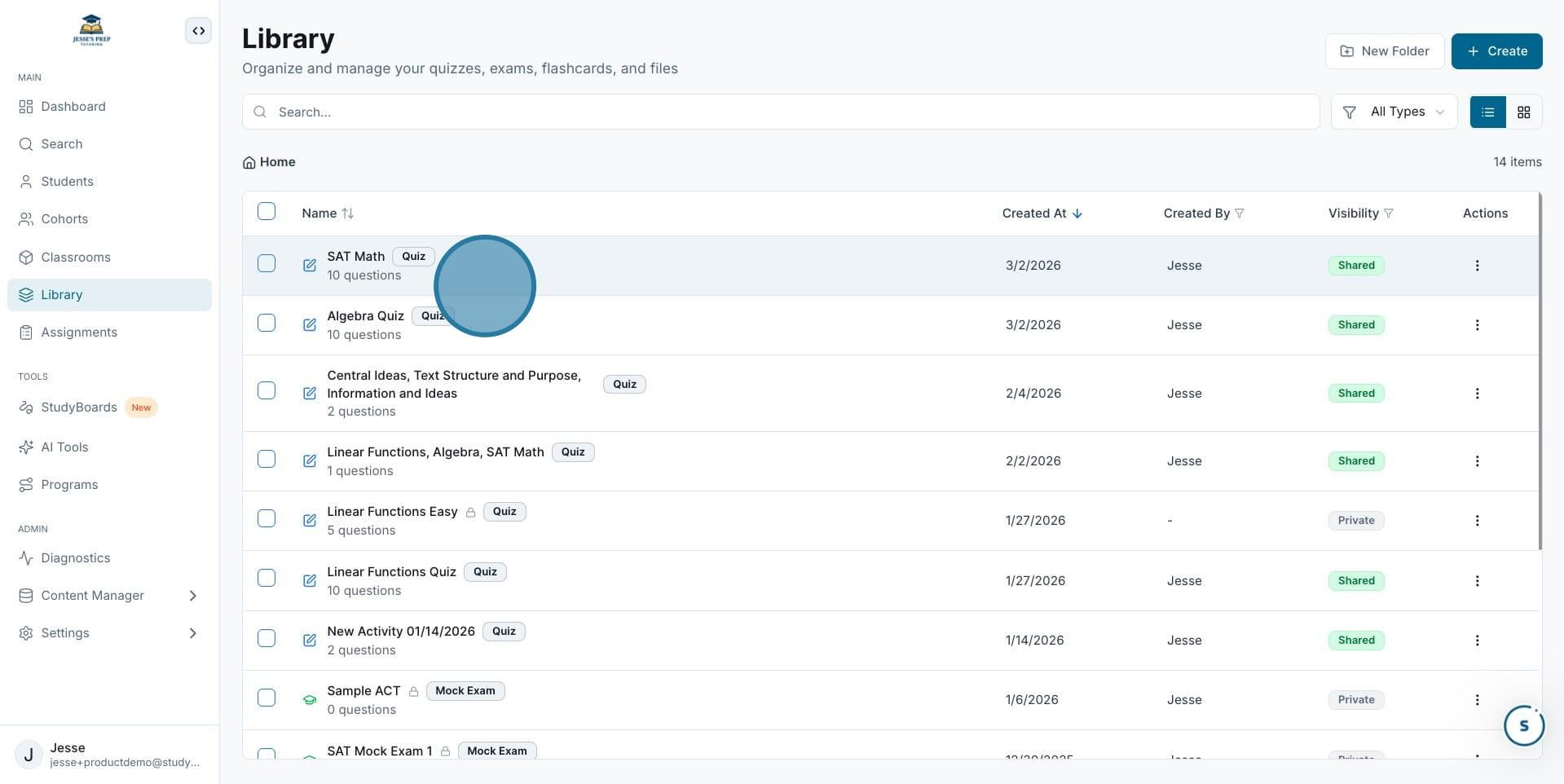Open the Linear Functions Quiz item

point(392,572)
